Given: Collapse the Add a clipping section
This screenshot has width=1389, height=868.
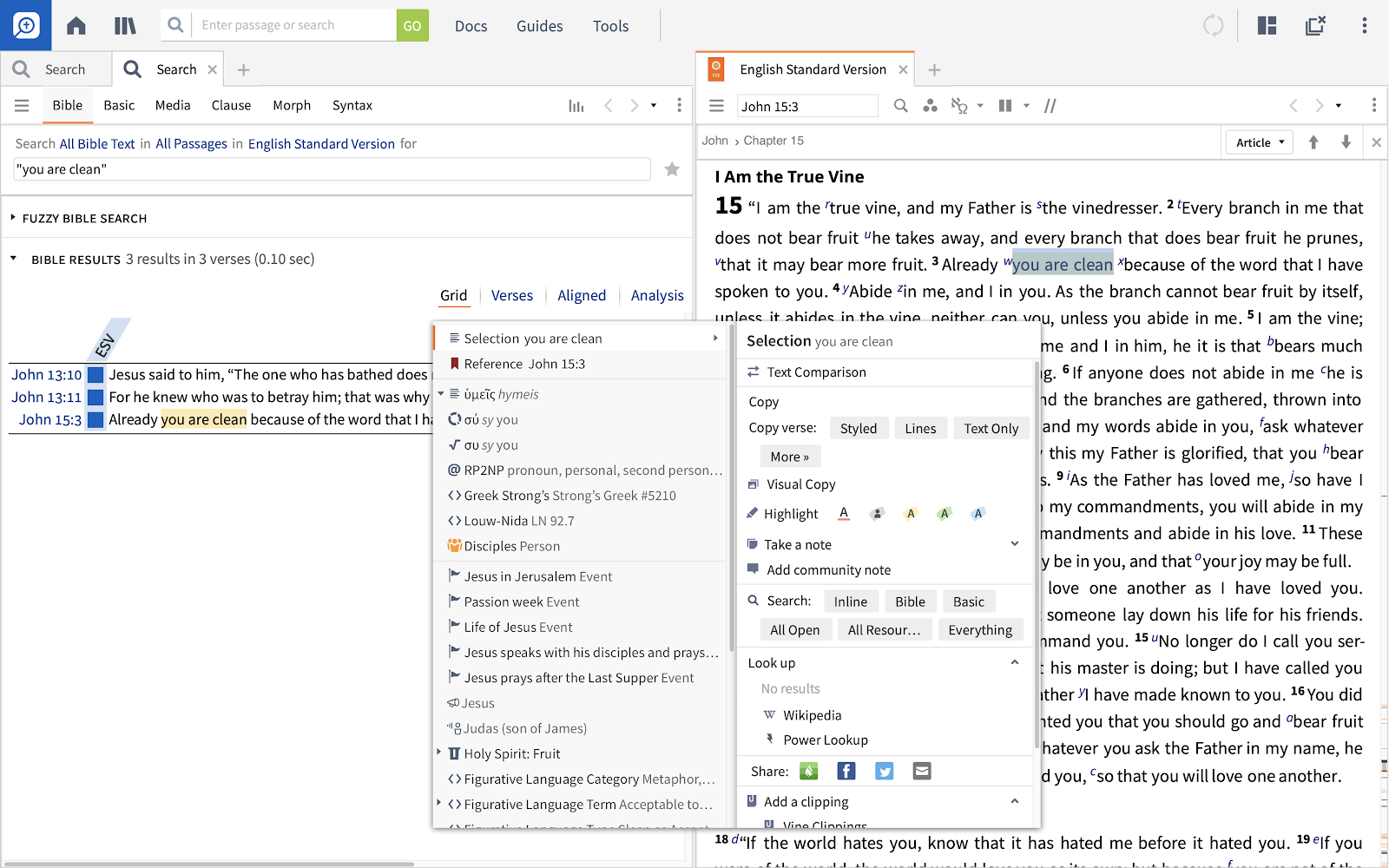Looking at the screenshot, I should 1015,801.
